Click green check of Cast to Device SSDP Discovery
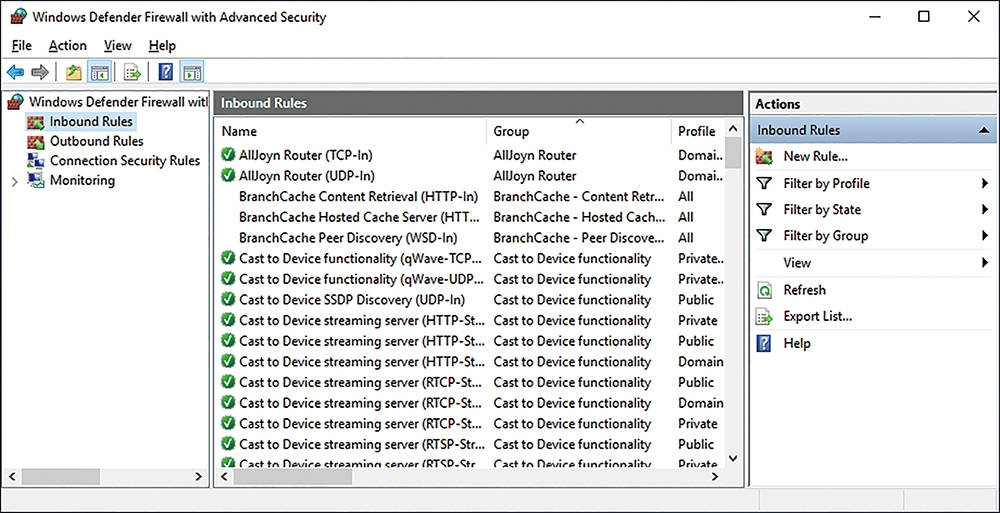 point(228,299)
